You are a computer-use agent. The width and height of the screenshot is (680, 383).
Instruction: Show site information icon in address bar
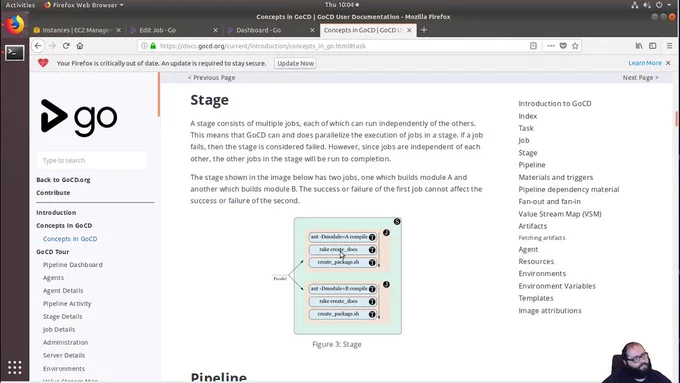(x=144, y=46)
